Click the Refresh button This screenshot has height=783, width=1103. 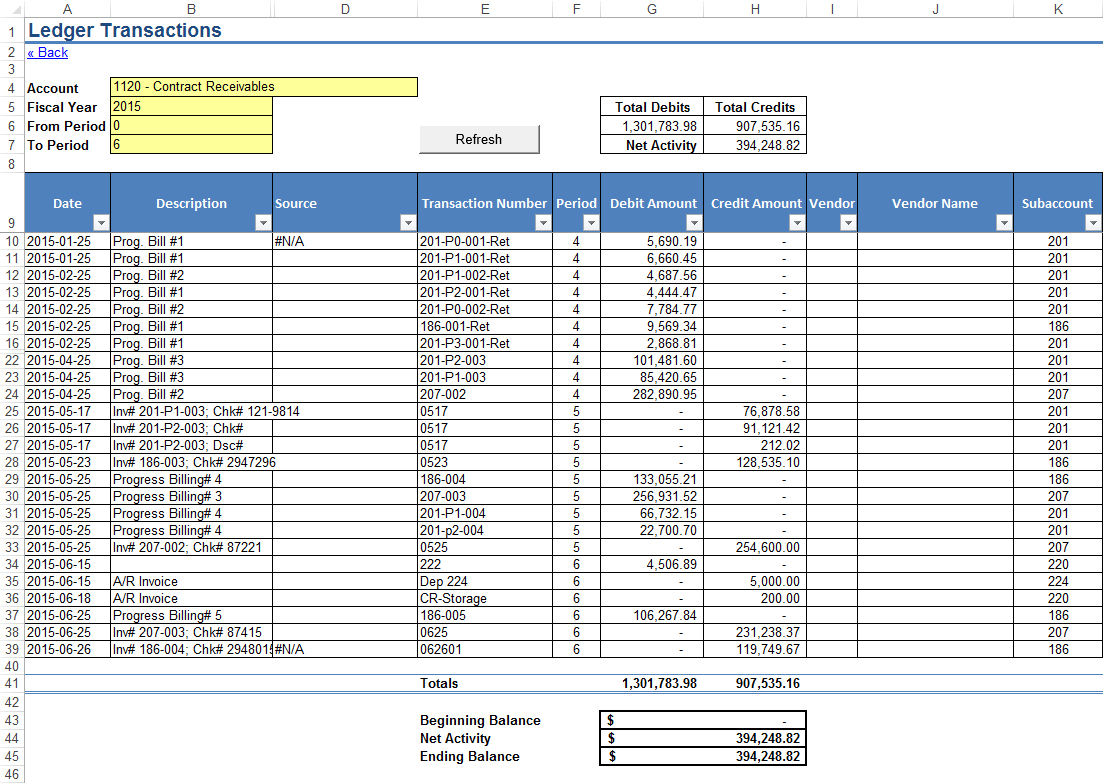pos(479,139)
